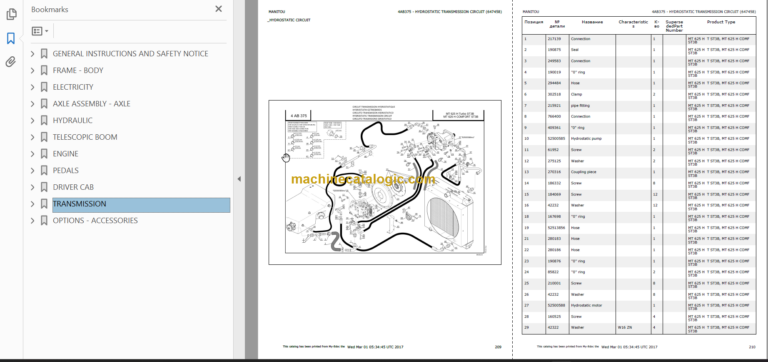Click the _HYDROSTATIC CIRCUIT heading text
768x362 pixels.
289,20
